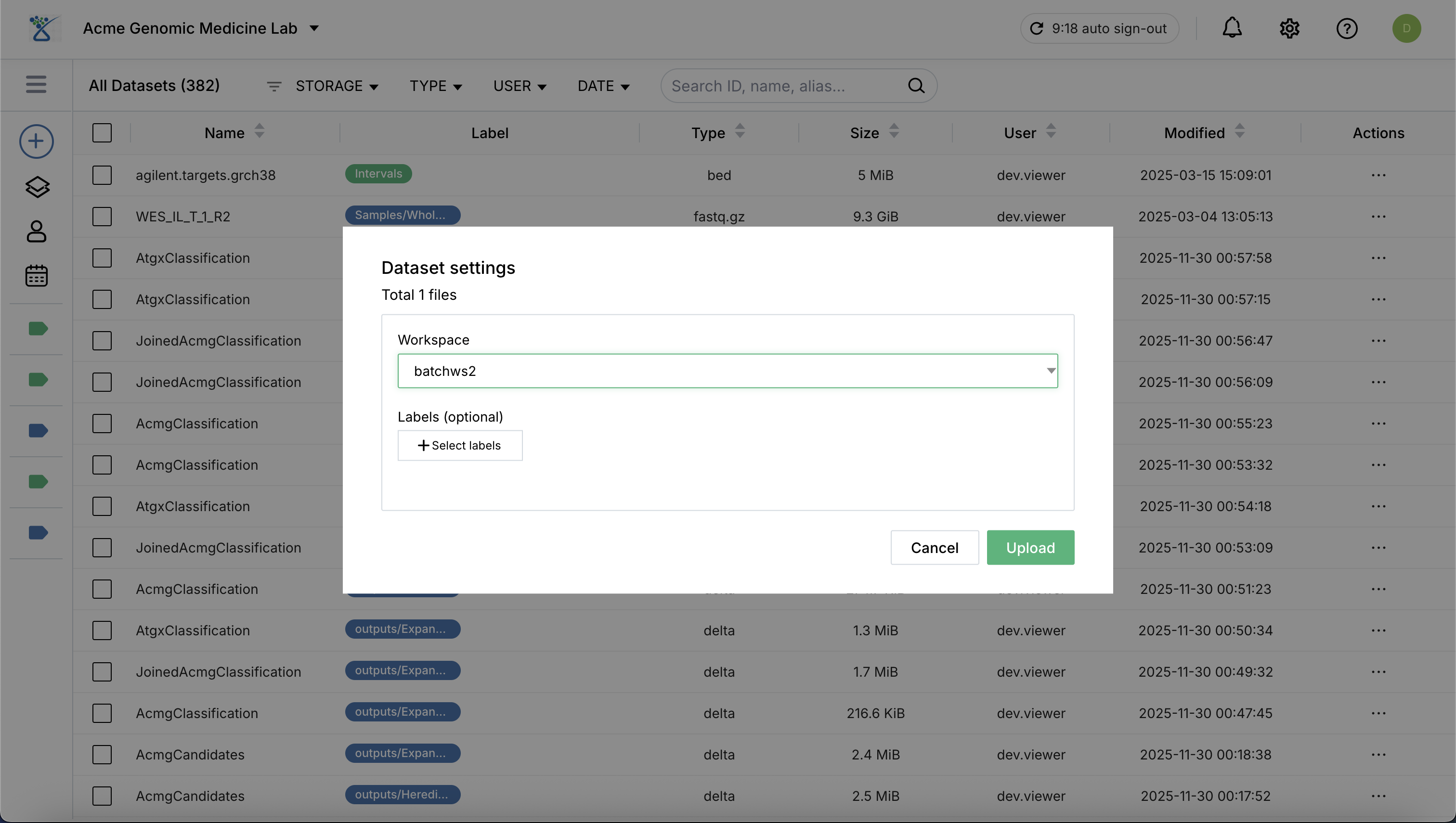Open the calendar icon in left sidebar
This screenshot has height=823, width=1456.
point(36,276)
